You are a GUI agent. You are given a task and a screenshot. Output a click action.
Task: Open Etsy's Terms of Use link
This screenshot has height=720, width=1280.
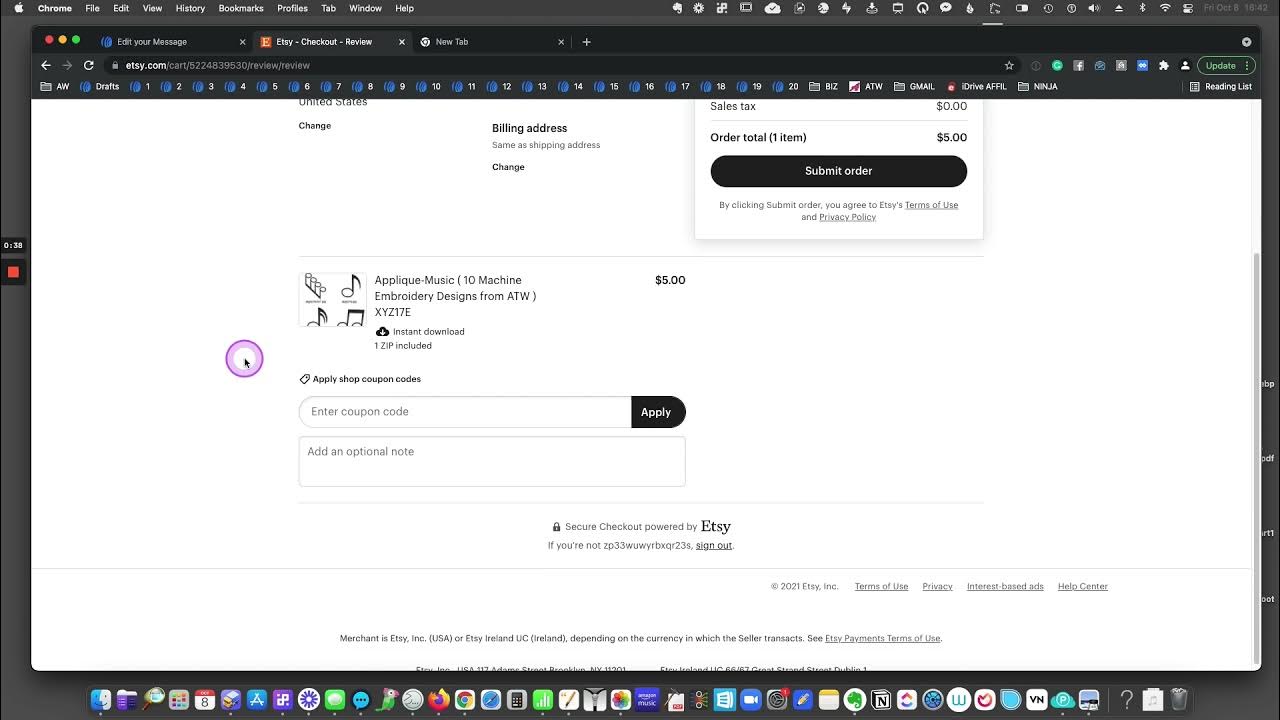pyautogui.click(x=931, y=205)
